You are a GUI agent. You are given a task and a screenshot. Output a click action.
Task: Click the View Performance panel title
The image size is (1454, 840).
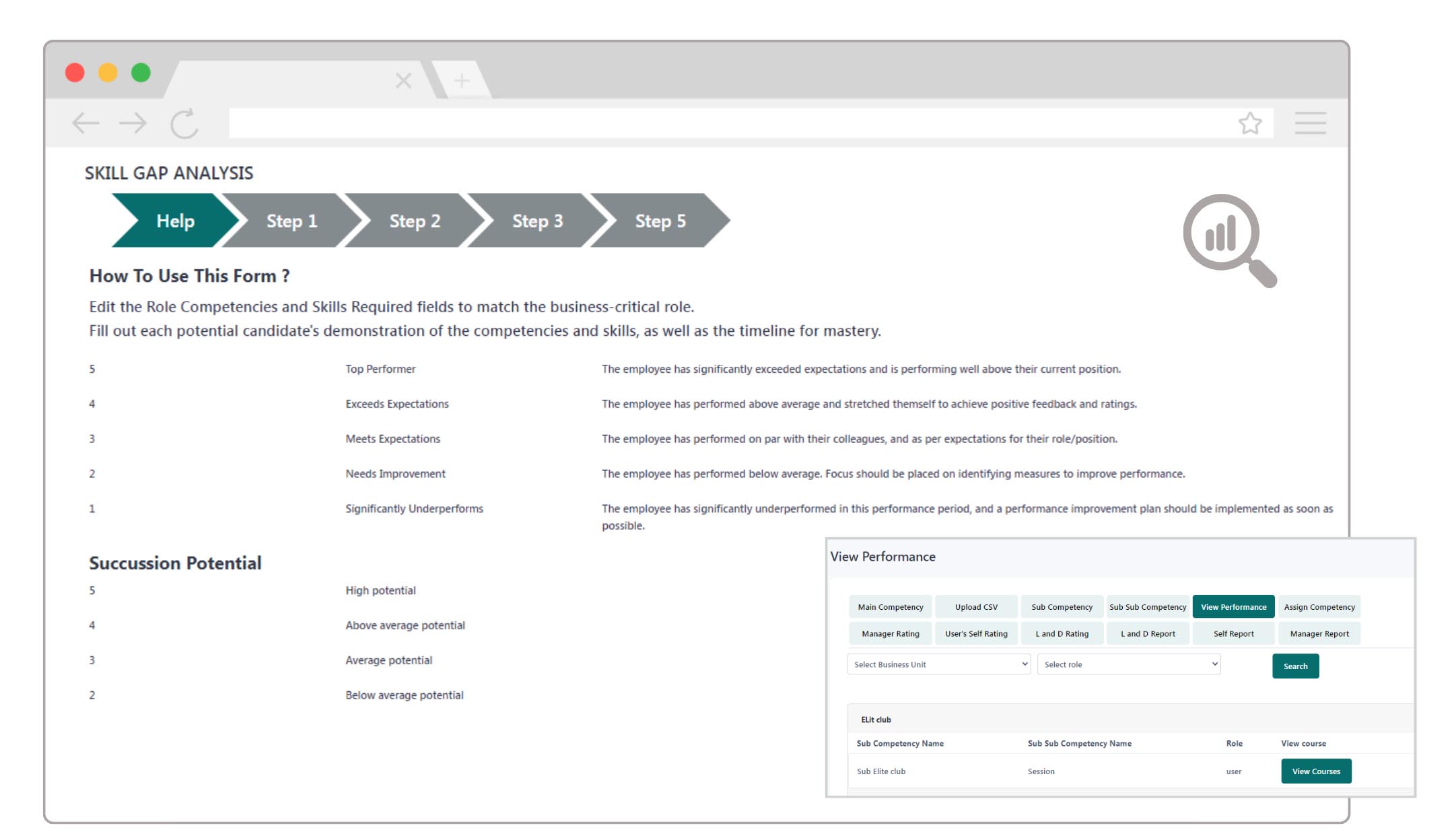point(882,557)
